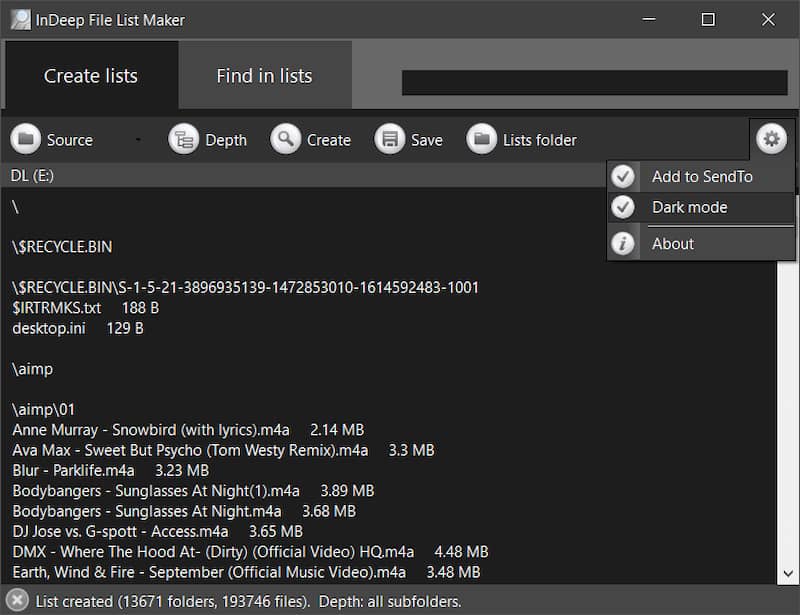Click the Depth button label

coord(226,140)
